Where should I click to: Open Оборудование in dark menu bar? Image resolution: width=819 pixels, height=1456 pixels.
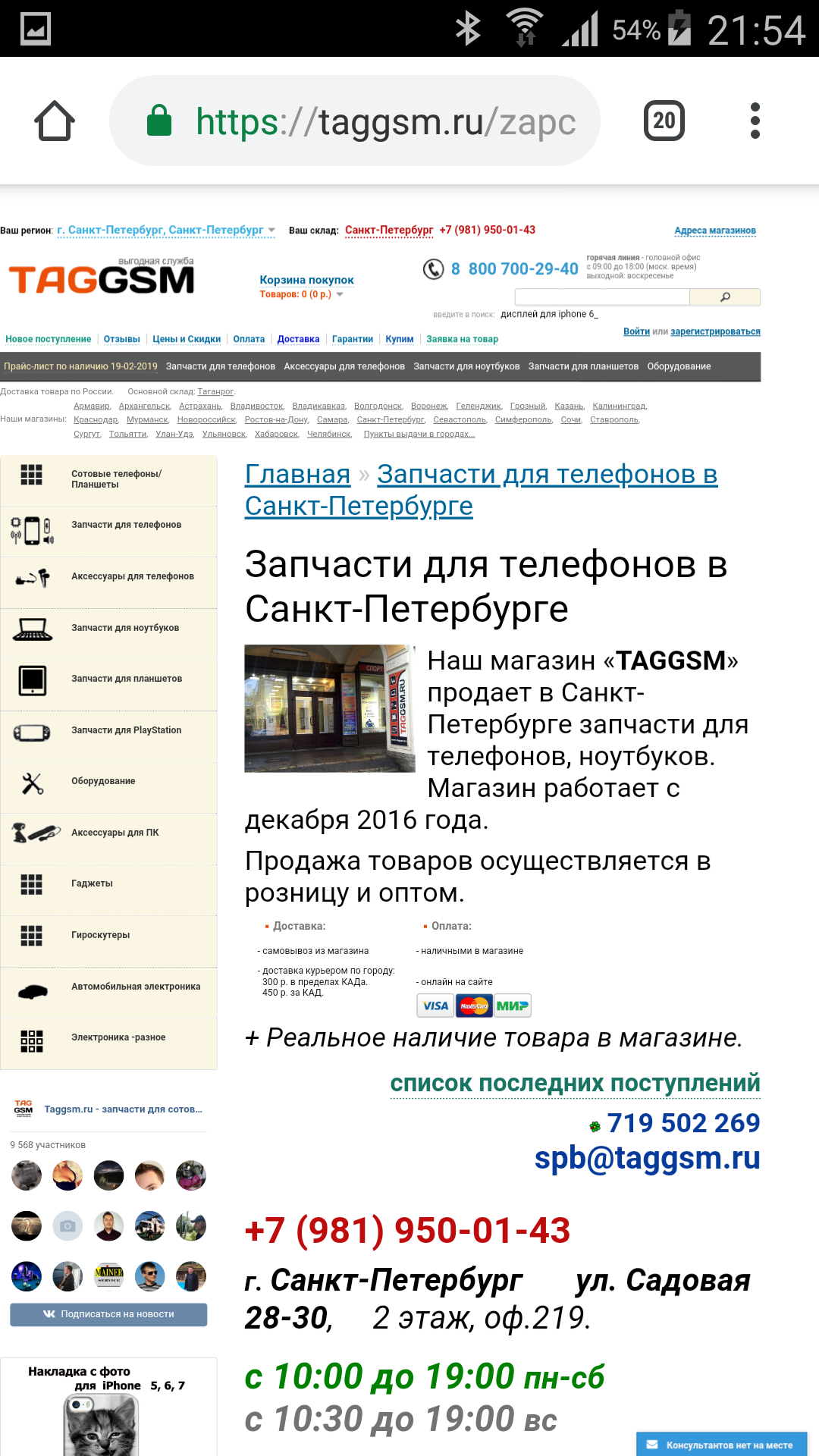click(x=679, y=366)
